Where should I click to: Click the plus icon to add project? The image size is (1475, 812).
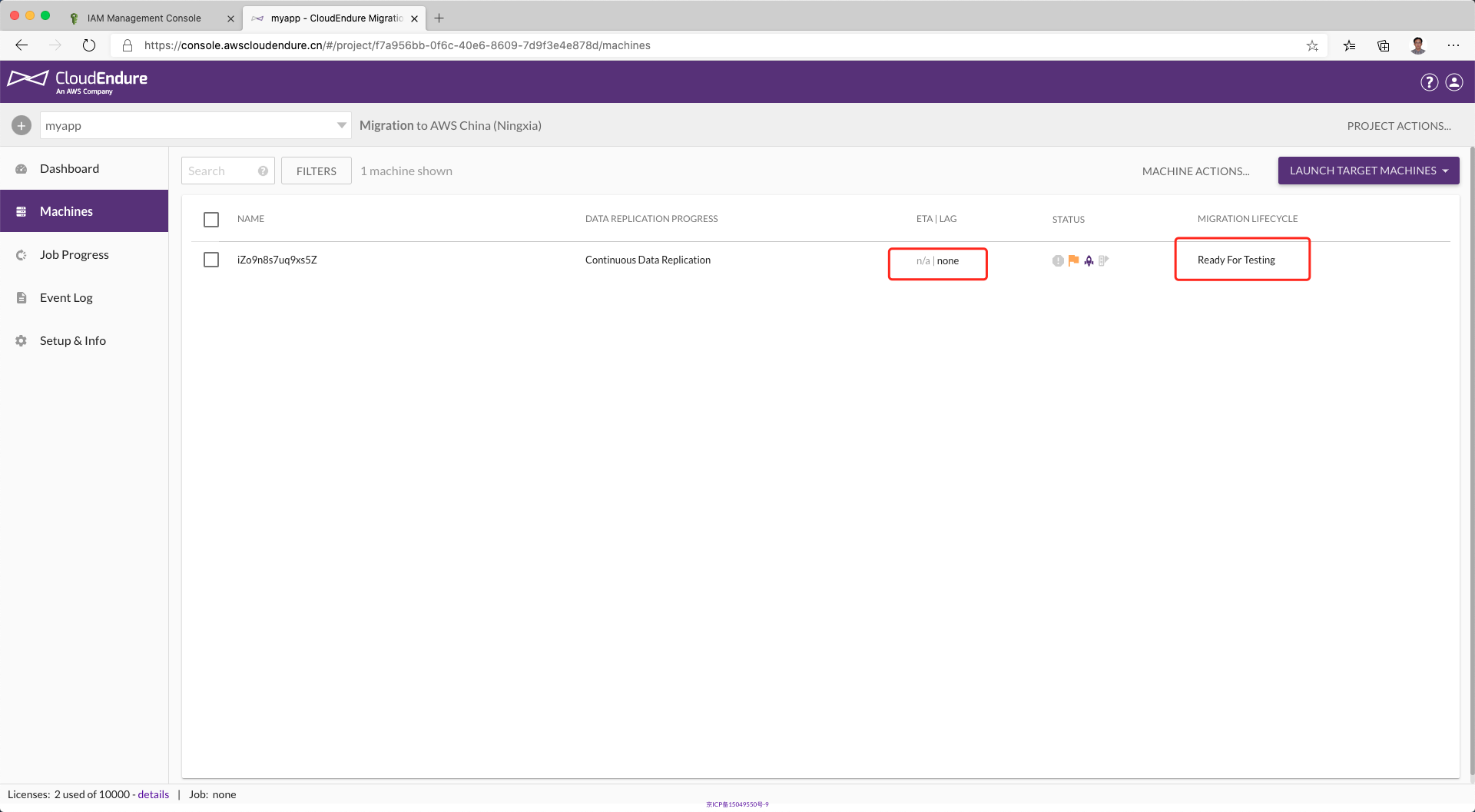click(x=22, y=125)
